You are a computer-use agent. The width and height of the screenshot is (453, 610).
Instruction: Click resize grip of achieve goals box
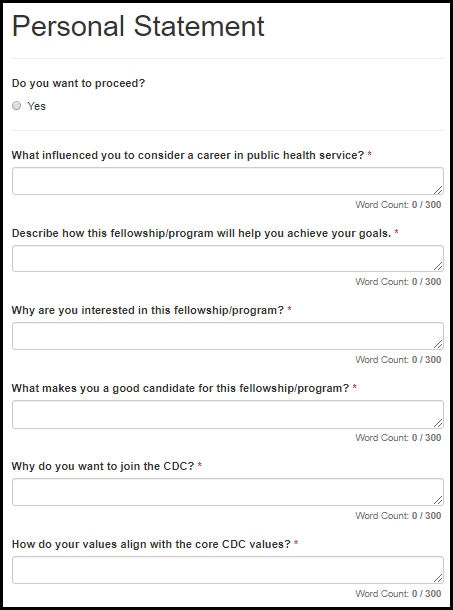click(438, 266)
